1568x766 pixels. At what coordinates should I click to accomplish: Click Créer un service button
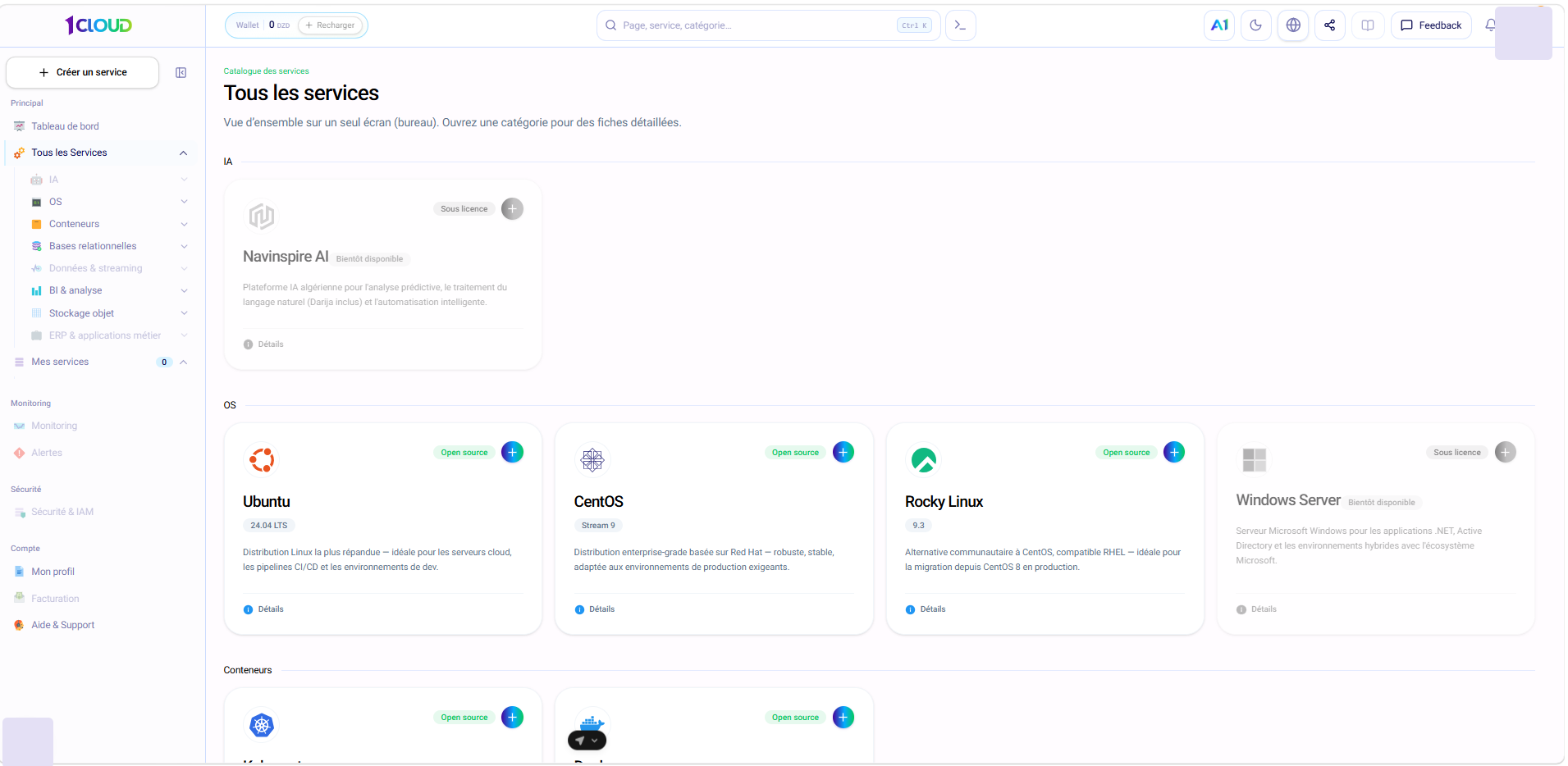pos(83,72)
